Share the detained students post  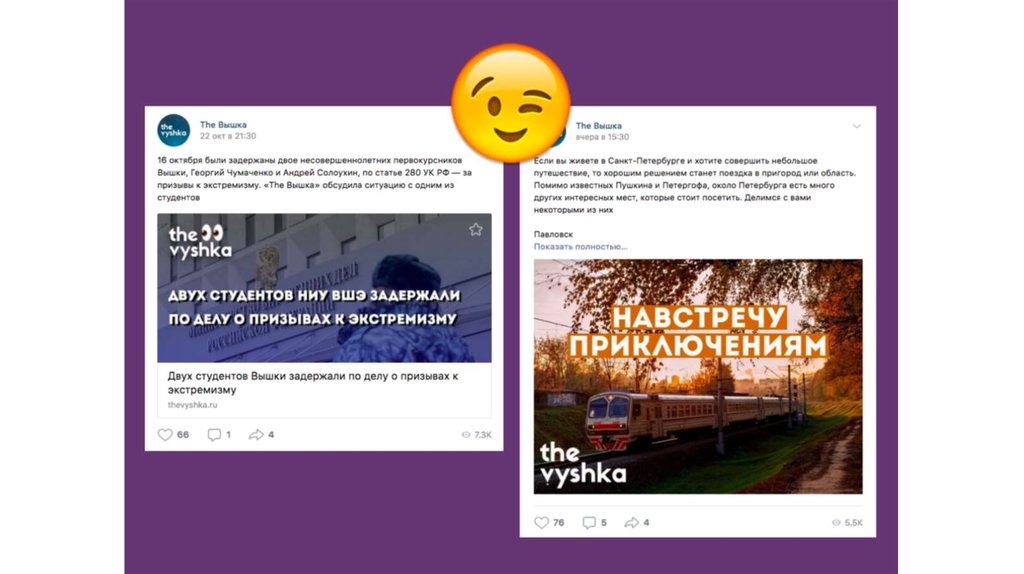[x=261, y=434]
